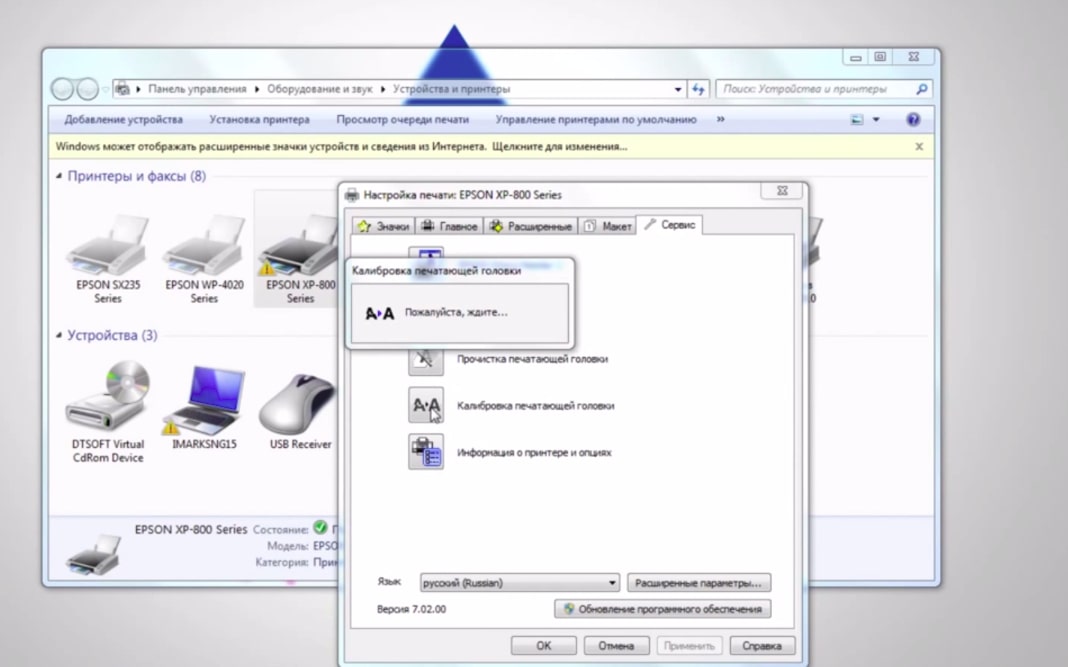Click the search magnifier icon
This screenshot has height=667, width=1068.
[922, 89]
